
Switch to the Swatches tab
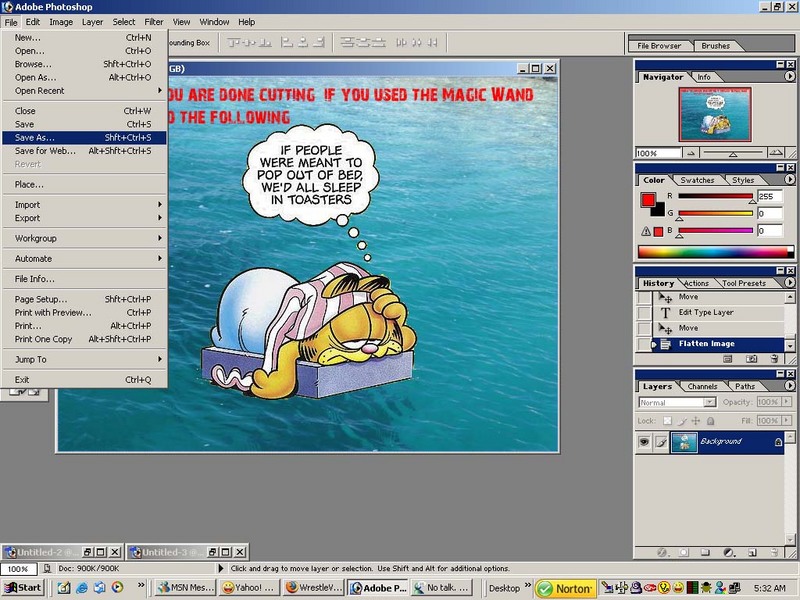[x=697, y=180]
